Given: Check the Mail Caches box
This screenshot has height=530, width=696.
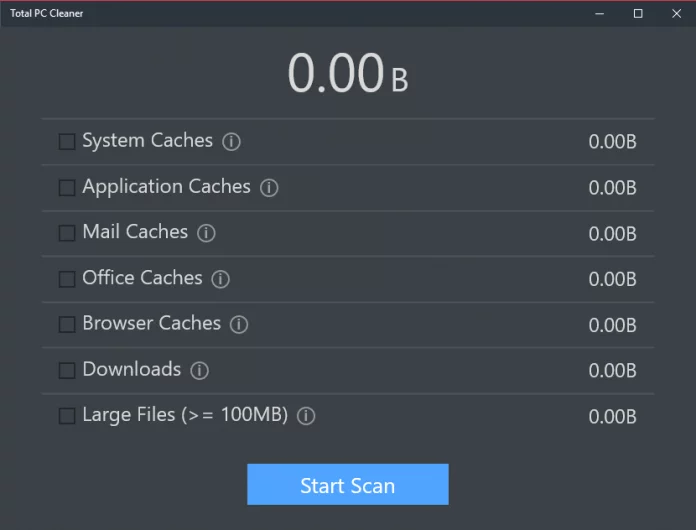Looking at the screenshot, I should pos(67,233).
